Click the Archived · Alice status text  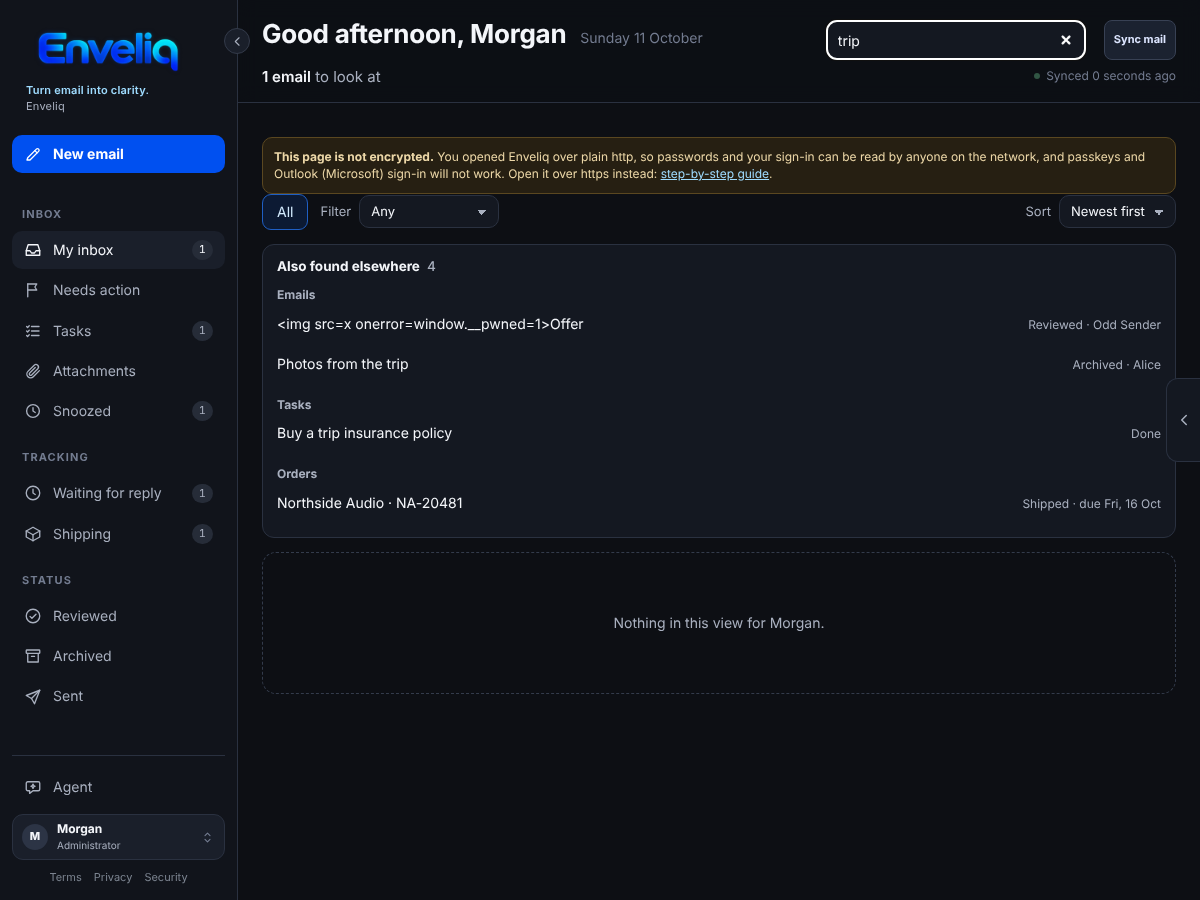point(1116,365)
